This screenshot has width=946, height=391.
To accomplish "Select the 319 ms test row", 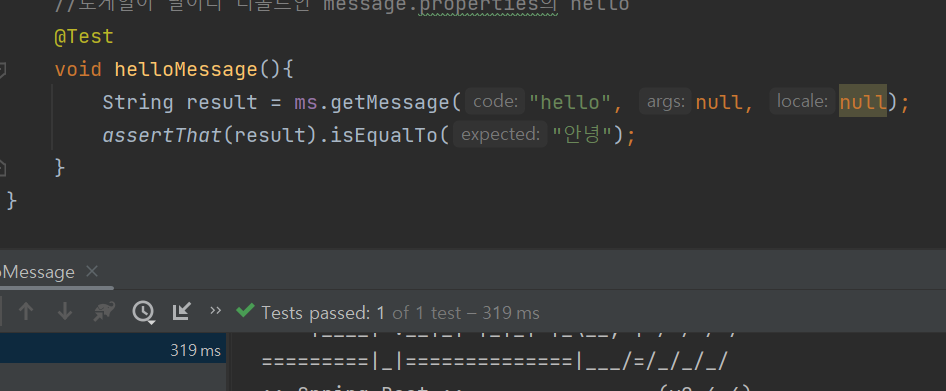I will pyautogui.click(x=113, y=350).
